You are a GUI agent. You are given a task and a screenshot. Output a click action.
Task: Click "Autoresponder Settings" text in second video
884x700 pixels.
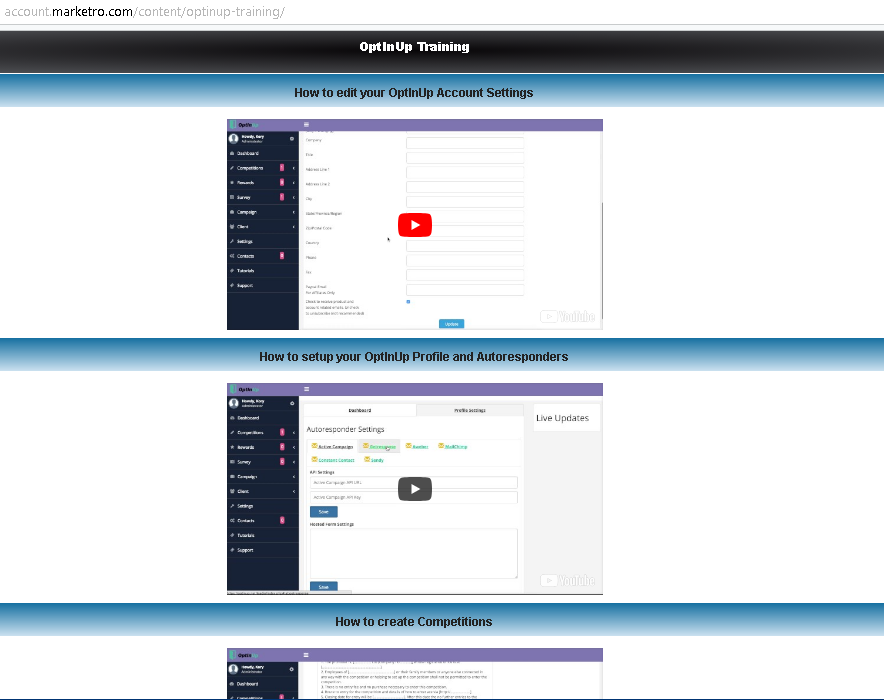click(x=345, y=429)
